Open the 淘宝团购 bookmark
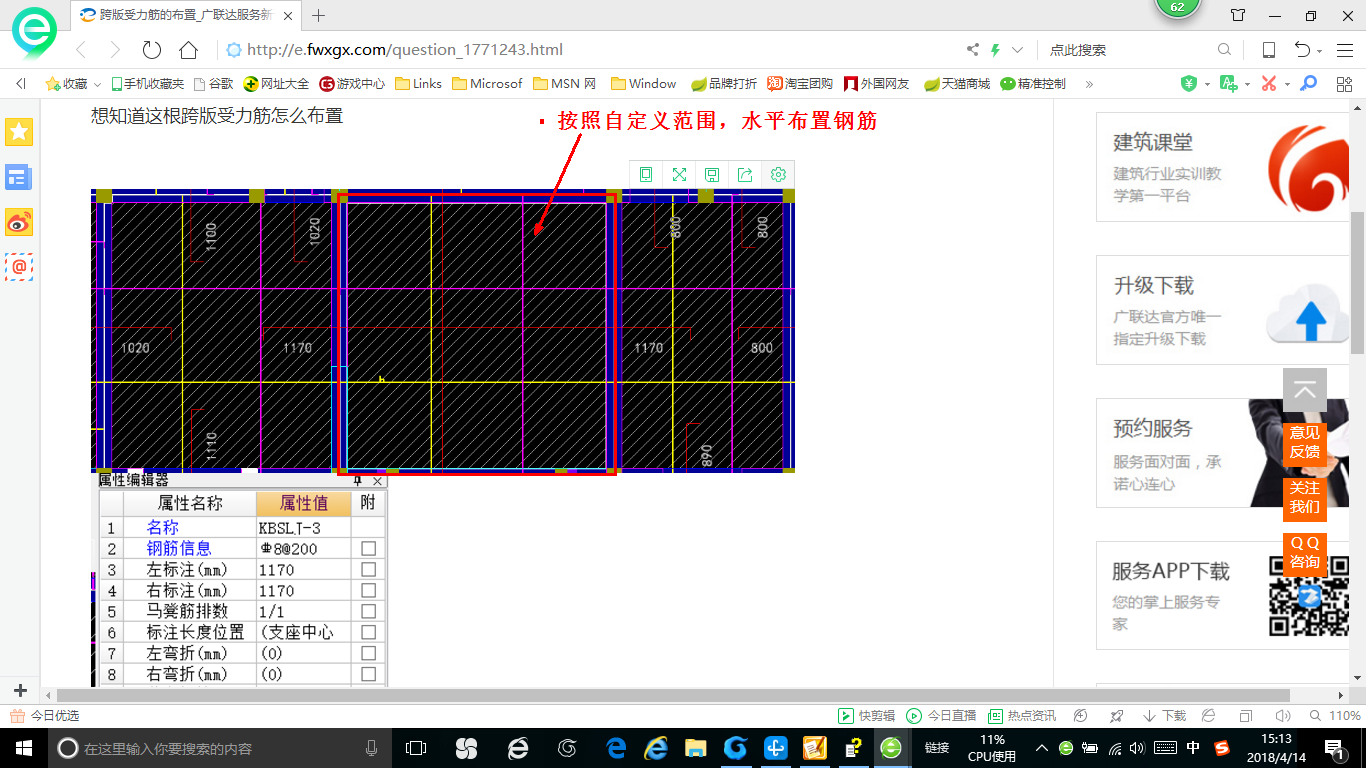 tap(800, 84)
